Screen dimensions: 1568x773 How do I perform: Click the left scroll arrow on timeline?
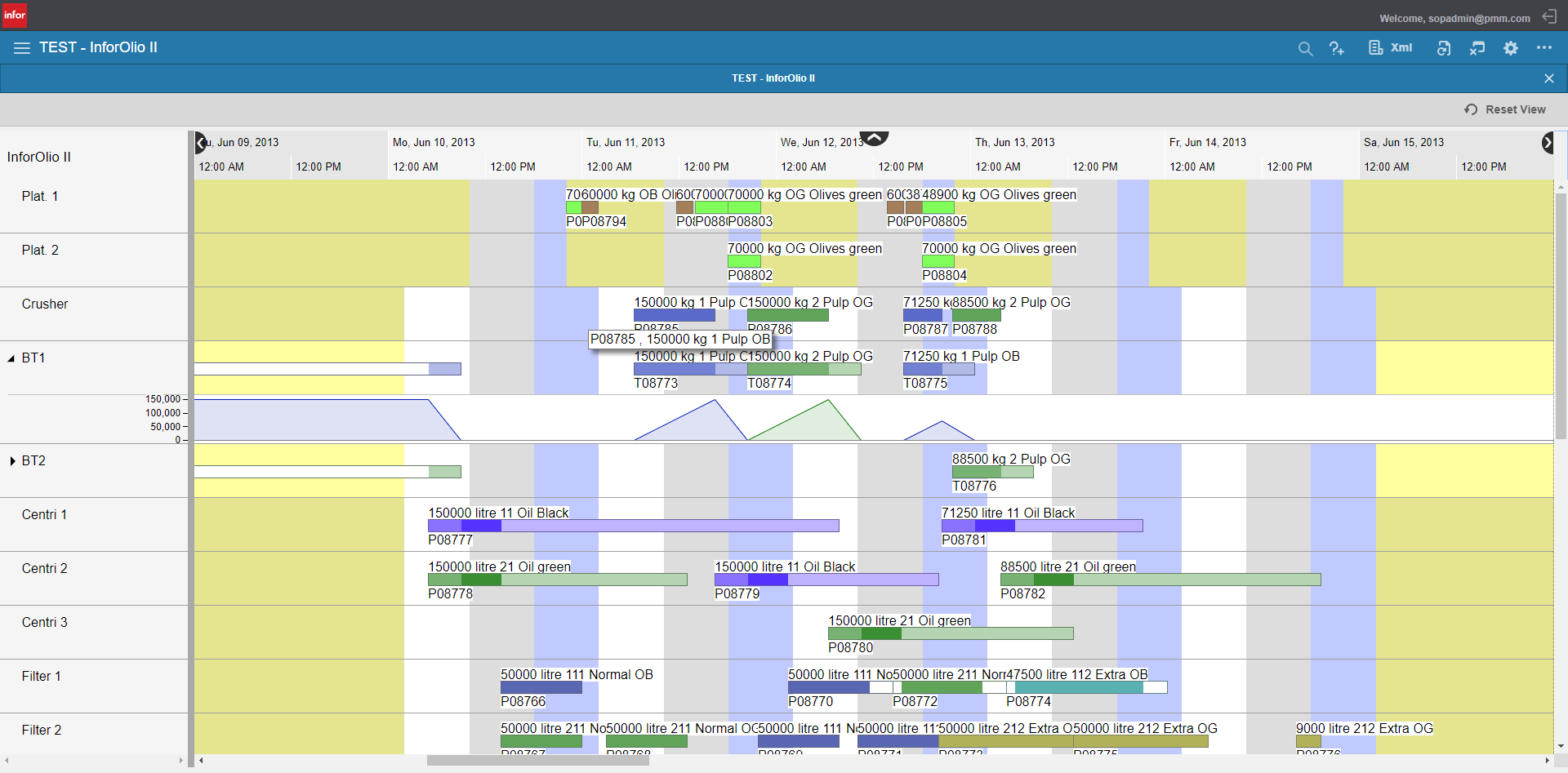click(x=198, y=143)
